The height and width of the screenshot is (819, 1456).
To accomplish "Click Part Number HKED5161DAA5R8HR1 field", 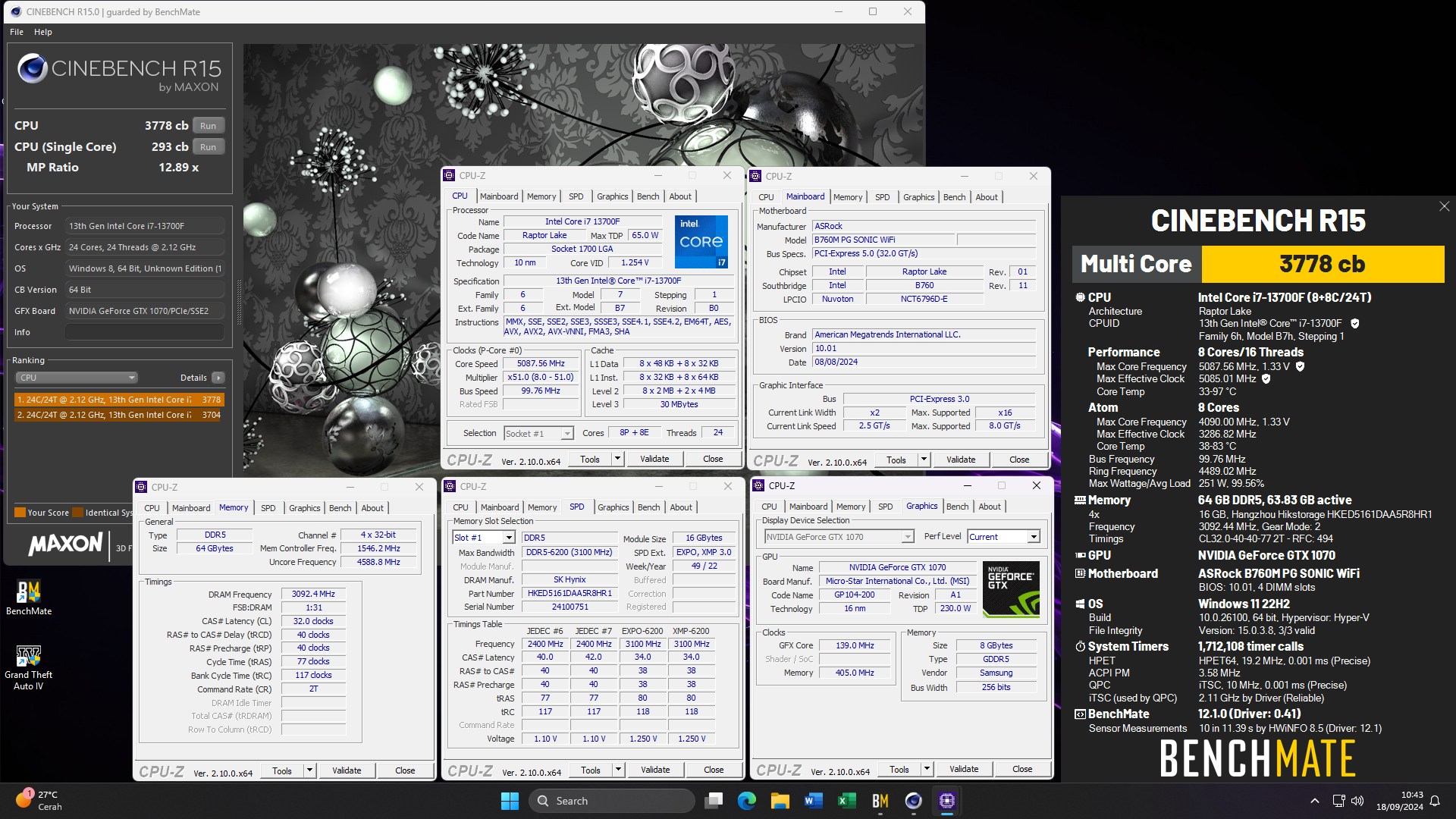I will 569,594.
